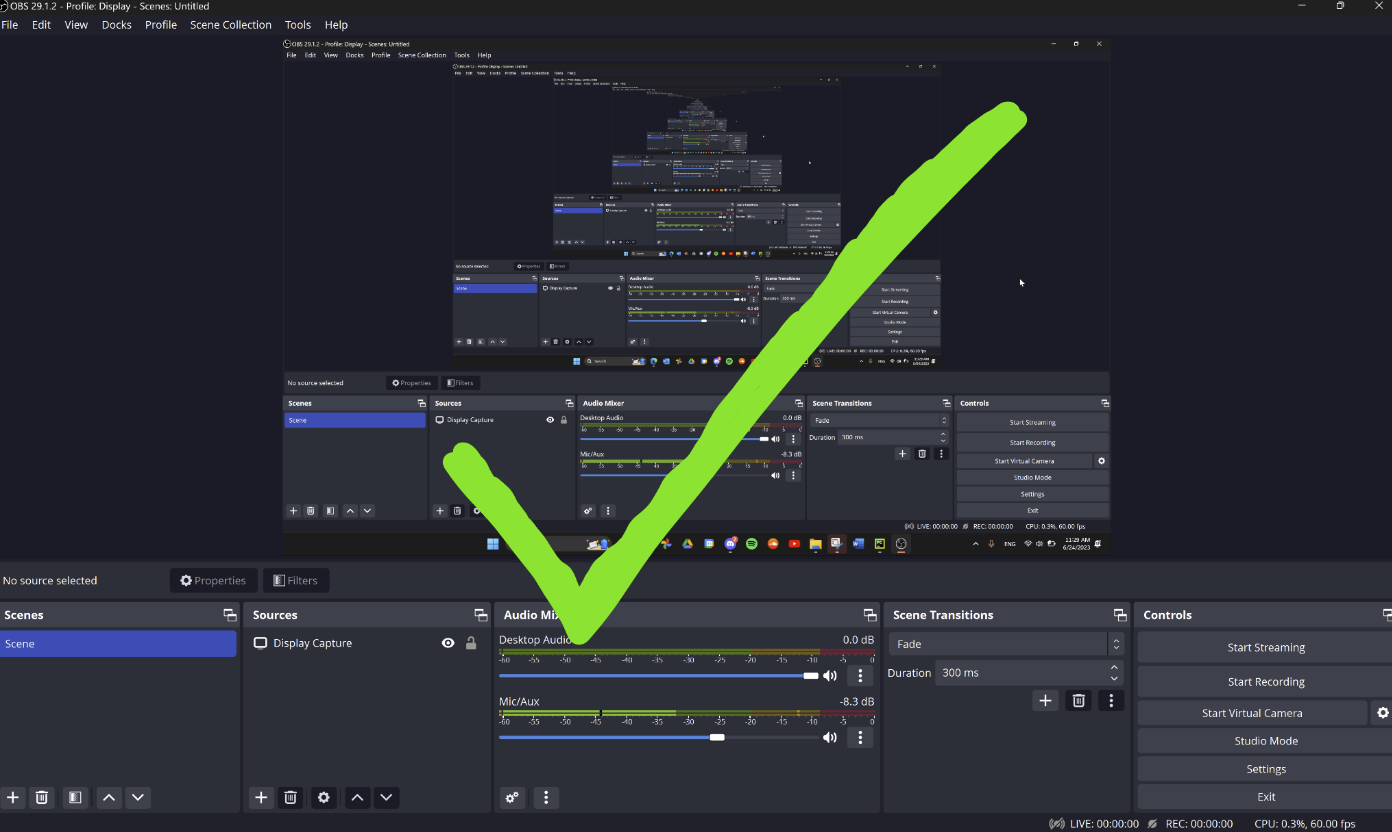Open advanced audio properties gear icon
The width and height of the screenshot is (1392, 832).
(x=513, y=797)
